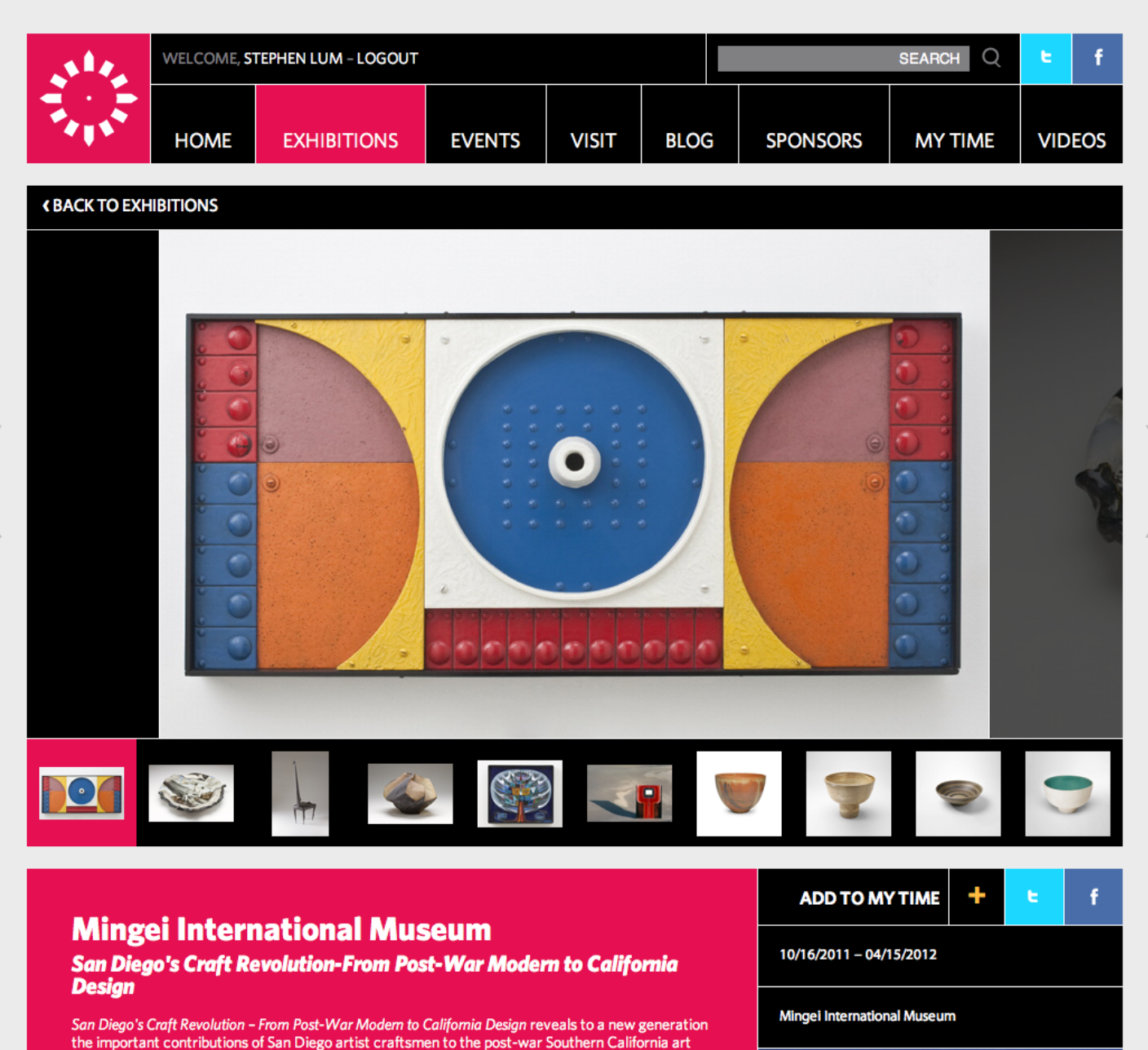Select the blue enamel tree plaque thumbnail
Image resolution: width=1148 pixels, height=1050 pixels.
(520, 793)
